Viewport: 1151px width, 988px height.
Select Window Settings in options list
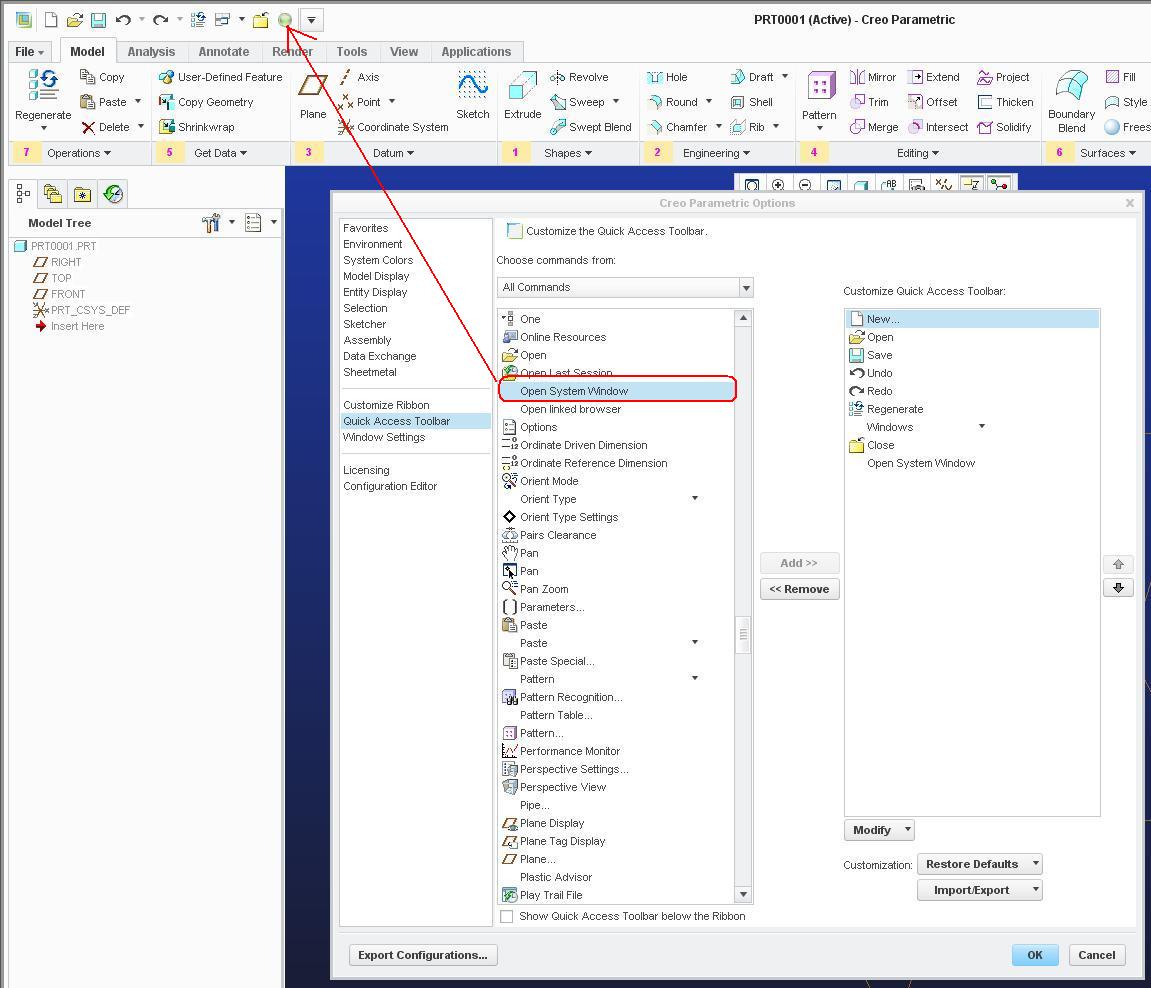pos(384,437)
